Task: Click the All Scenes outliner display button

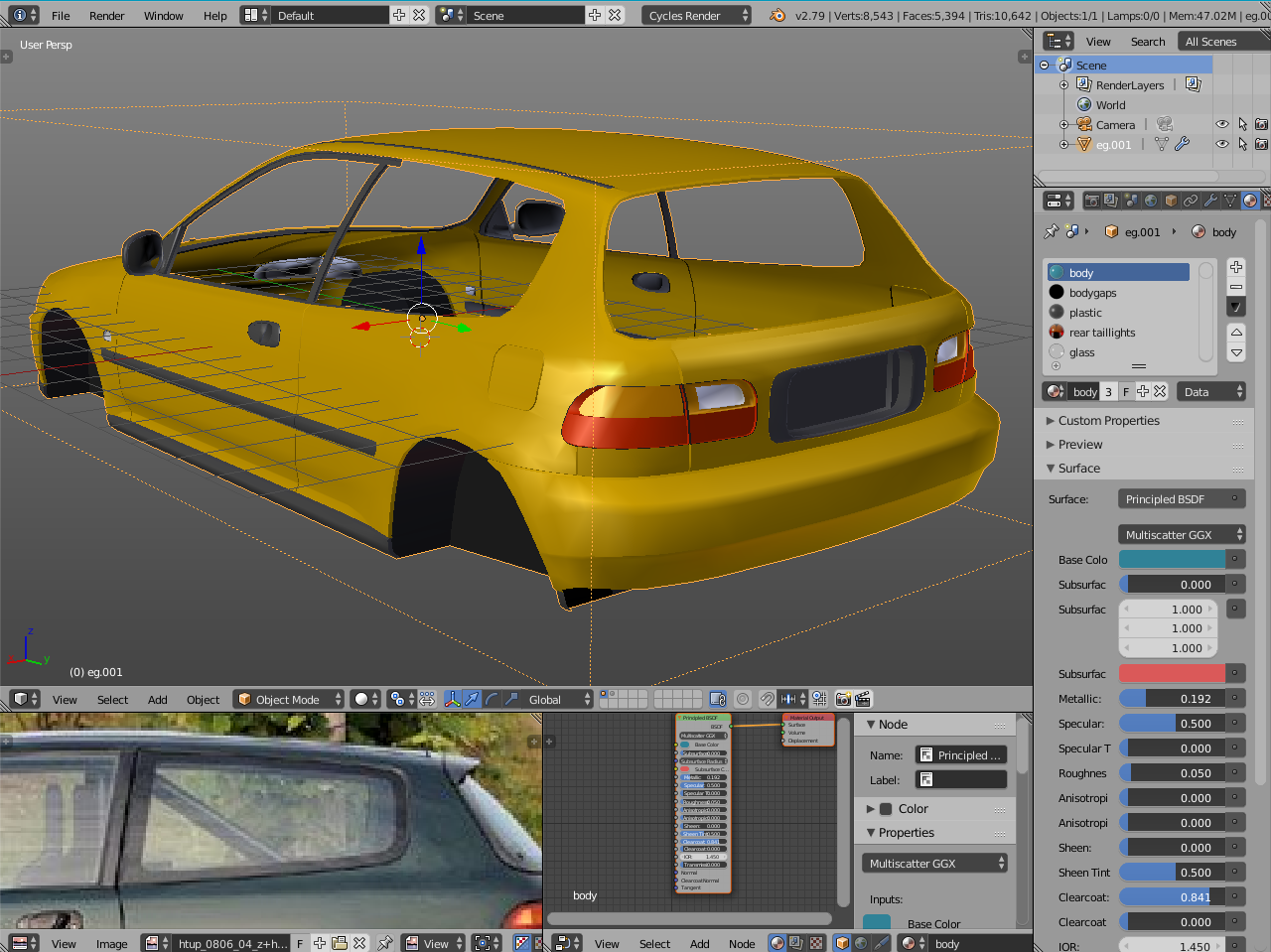Action: click(1223, 41)
